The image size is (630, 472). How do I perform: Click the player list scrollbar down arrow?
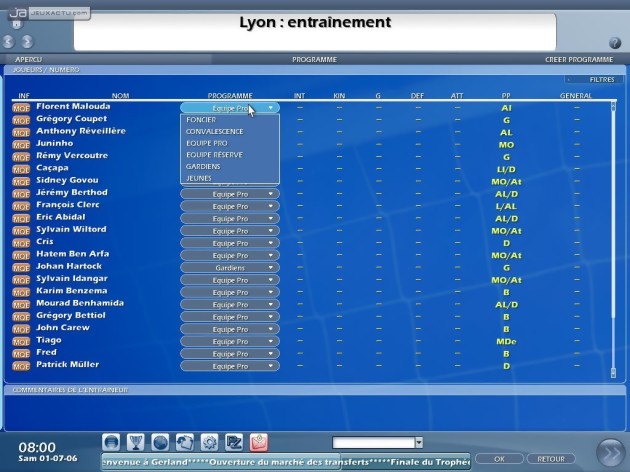pyautogui.click(x=613, y=373)
